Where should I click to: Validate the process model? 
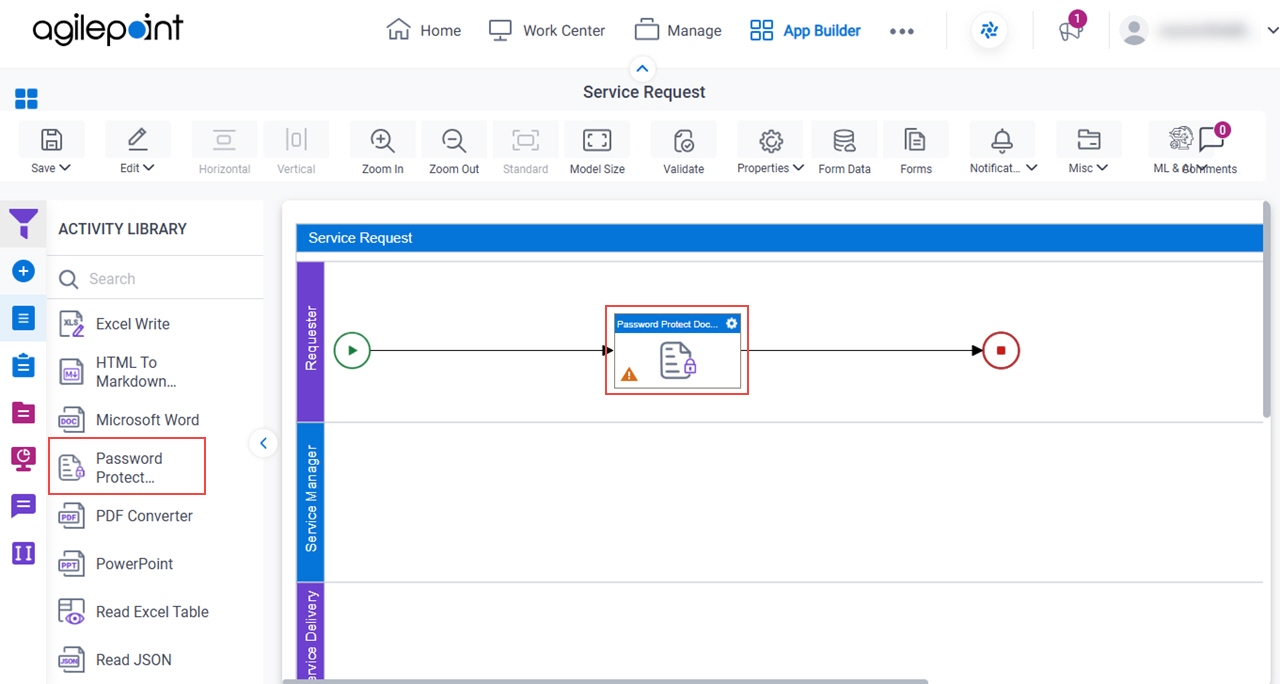(x=683, y=150)
